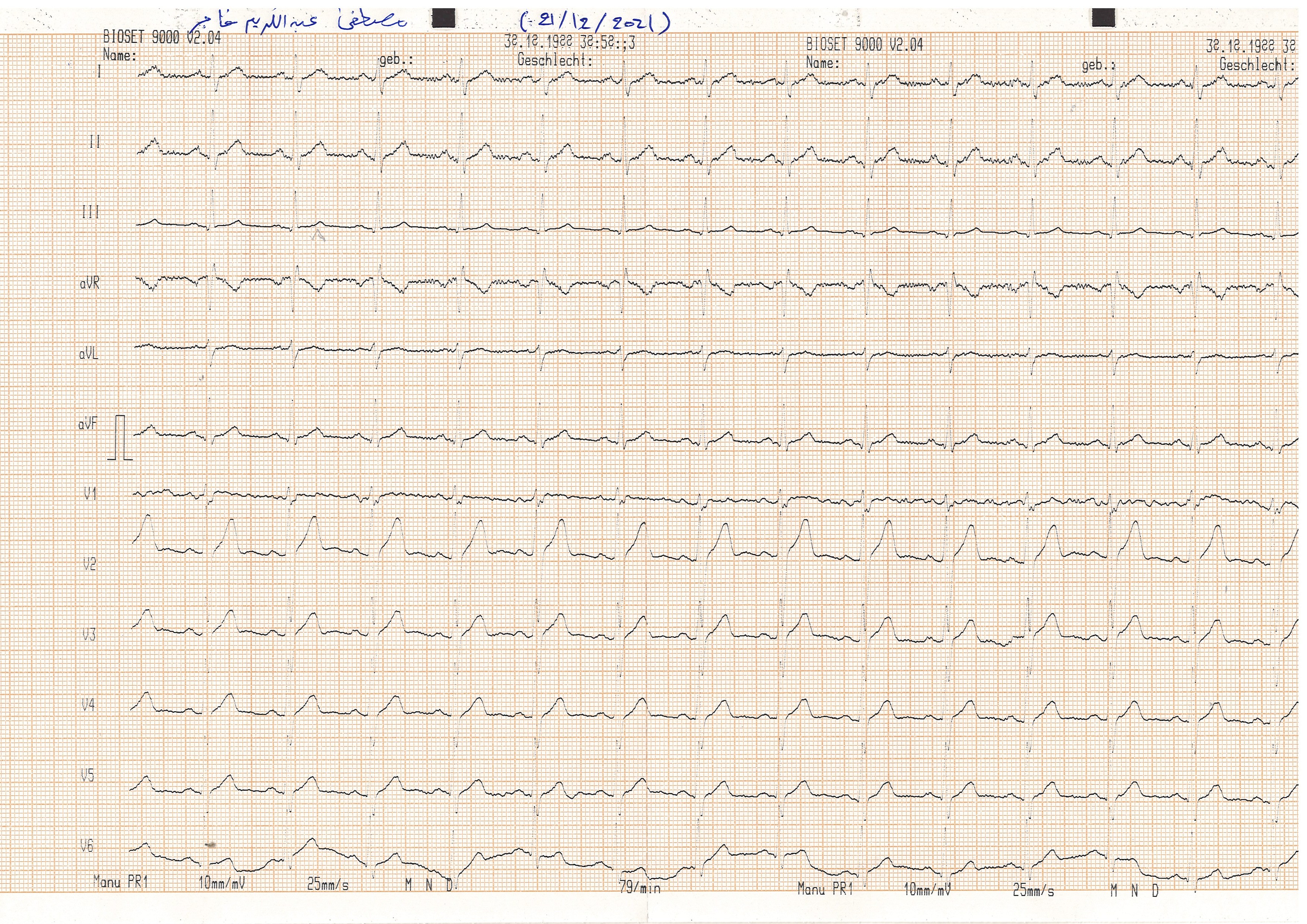Select the aVR lead label
The width and height of the screenshot is (1307, 924).
(x=89, y=283)
